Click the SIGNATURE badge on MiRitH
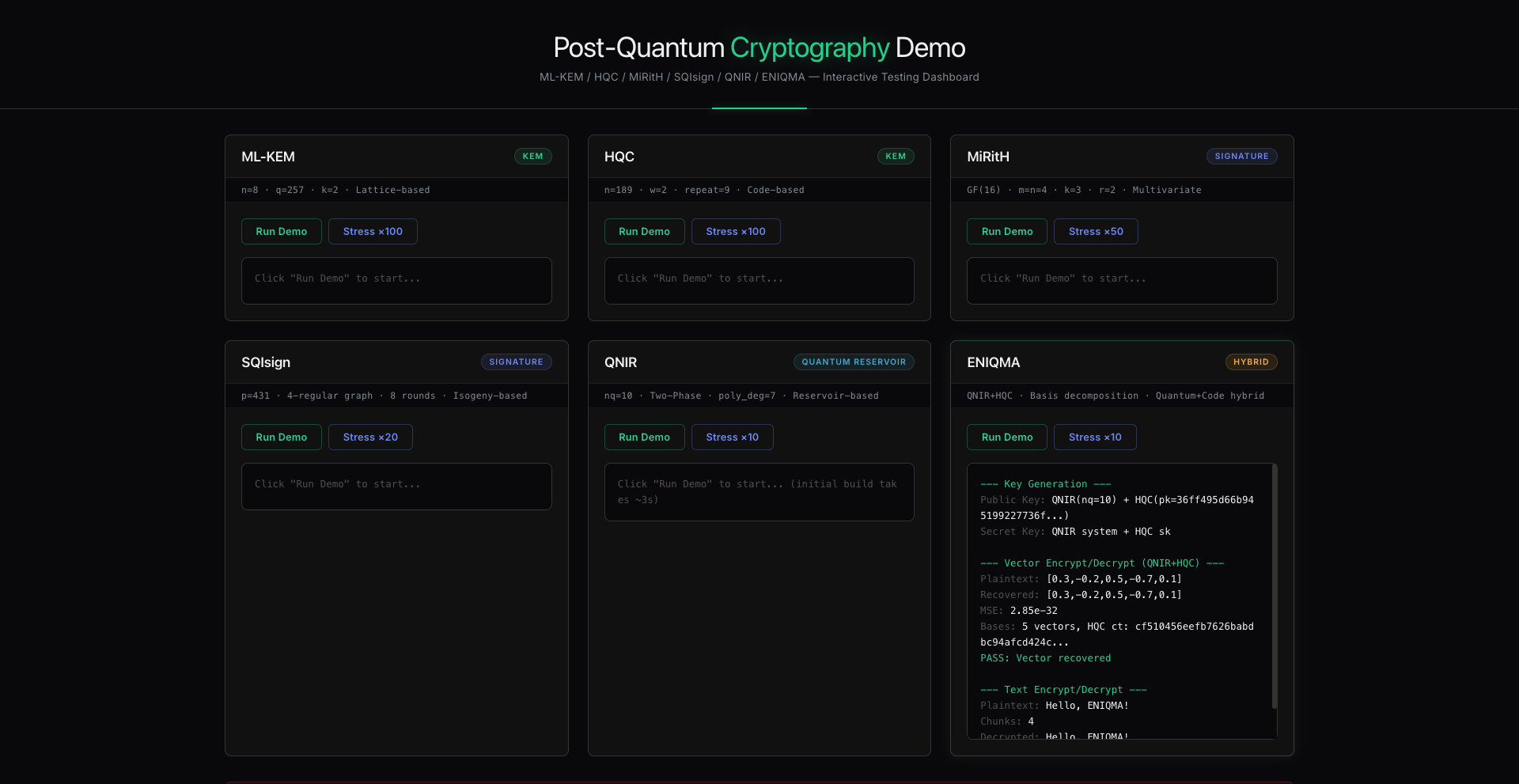Viewport: 1519px width, 784px height. point(1241,157)
